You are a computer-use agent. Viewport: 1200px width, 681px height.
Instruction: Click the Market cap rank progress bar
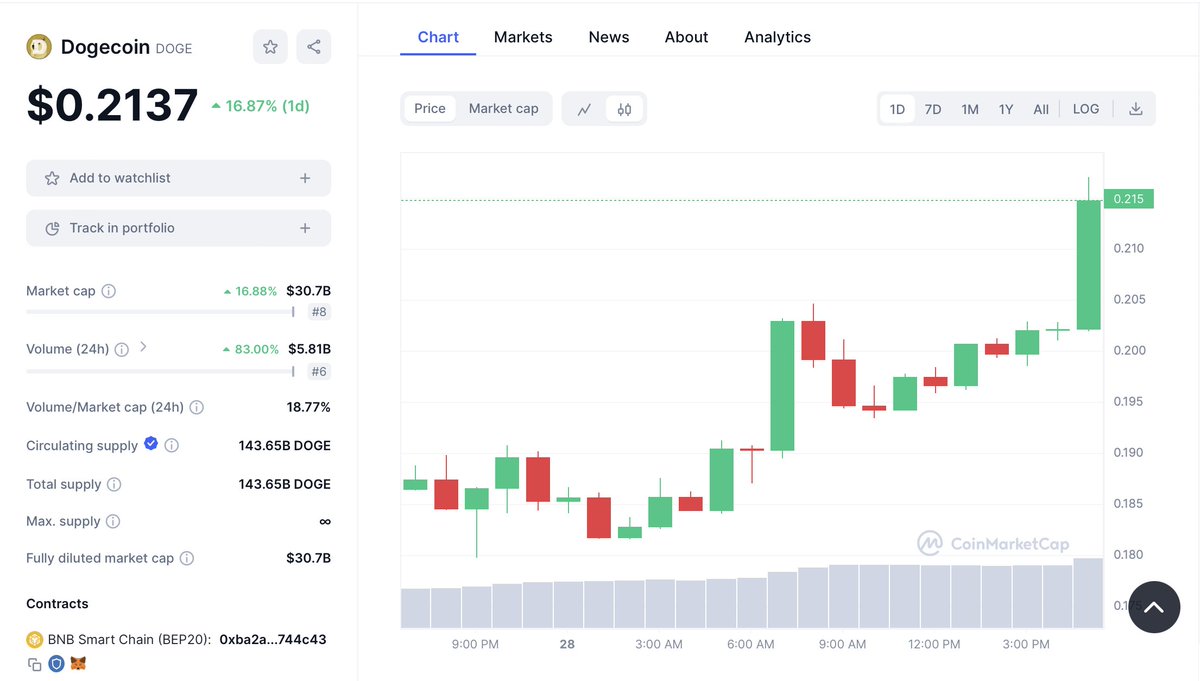point(160,312)
